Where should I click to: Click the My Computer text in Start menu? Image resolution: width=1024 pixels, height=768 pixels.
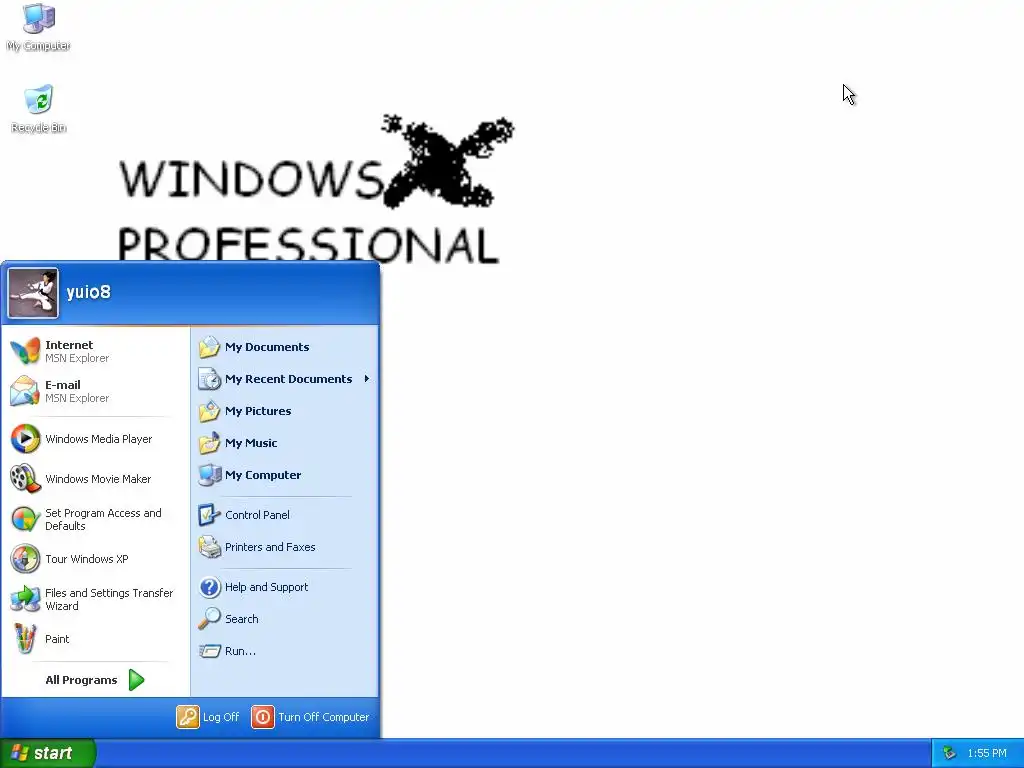coord(263,475)
